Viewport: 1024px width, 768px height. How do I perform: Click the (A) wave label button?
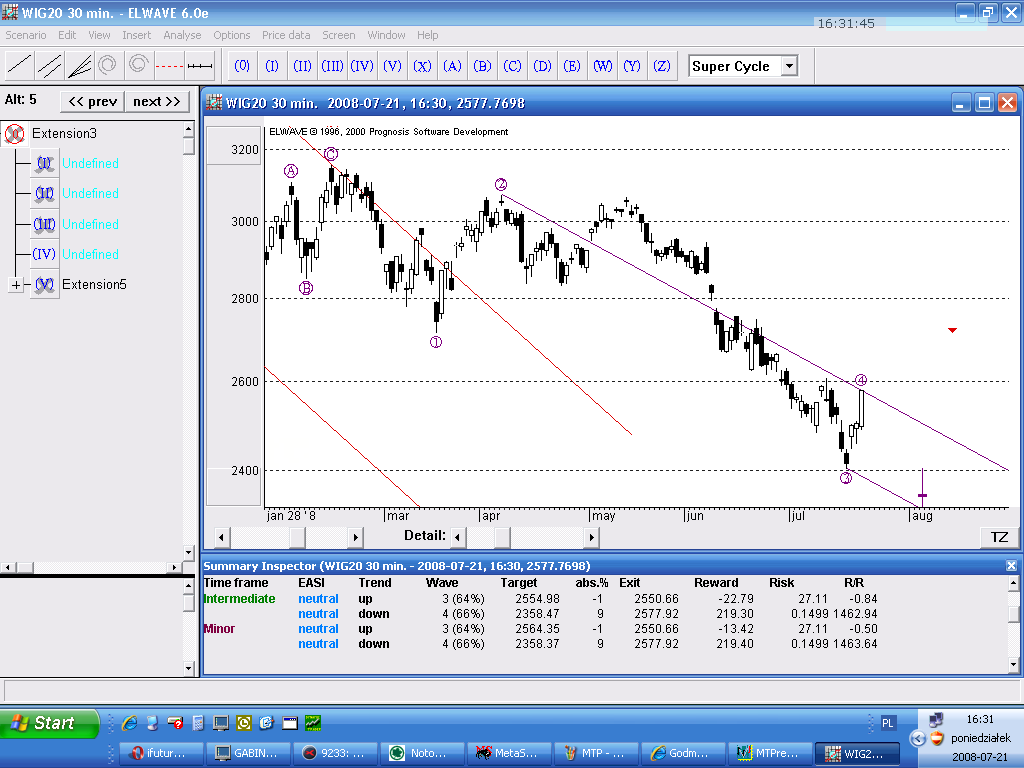[x=452, y=66]
